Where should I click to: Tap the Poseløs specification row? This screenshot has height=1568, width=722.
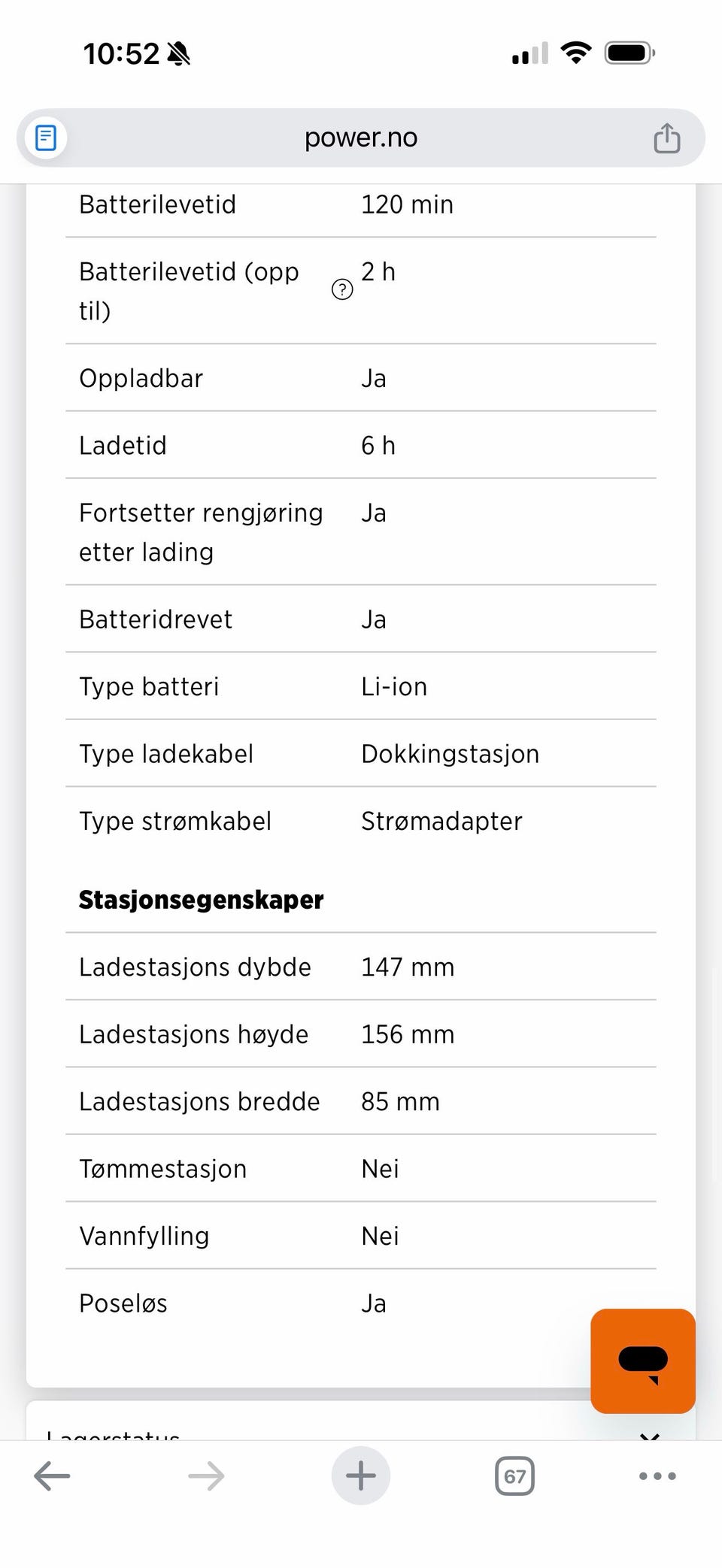pyautogui.click(x=361, y=1303)
